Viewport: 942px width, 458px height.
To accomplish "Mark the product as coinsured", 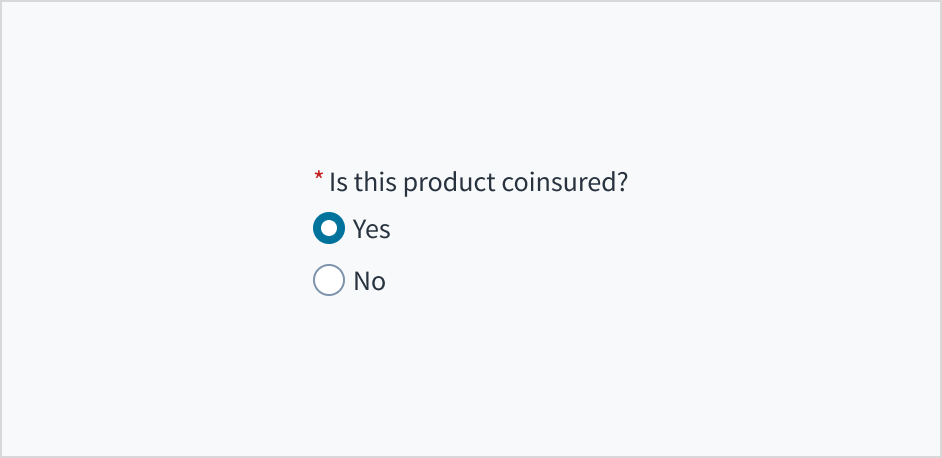I will point(329,229).
